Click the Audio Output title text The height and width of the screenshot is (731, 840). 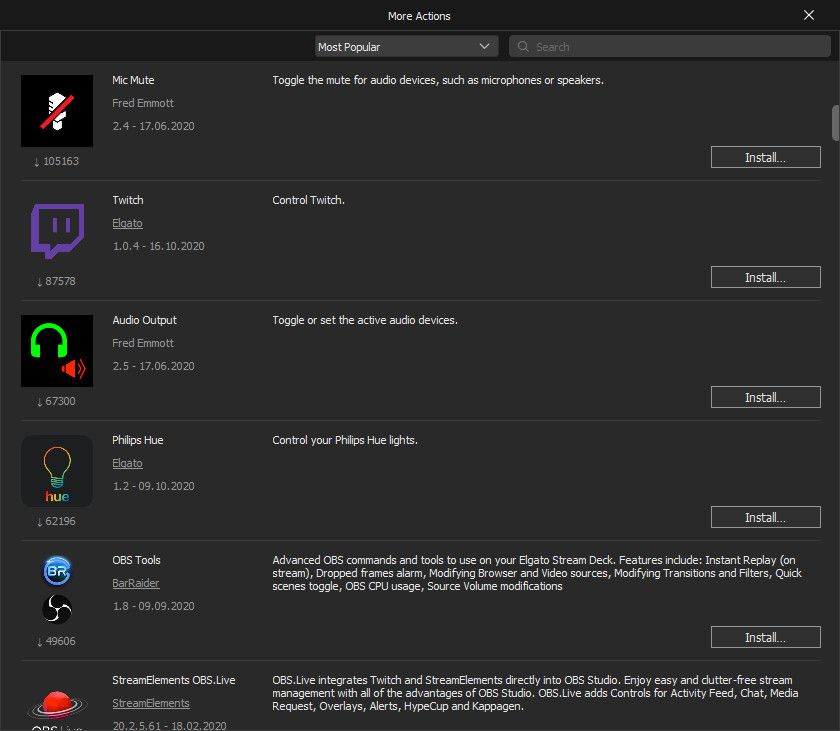click(145, 320)
